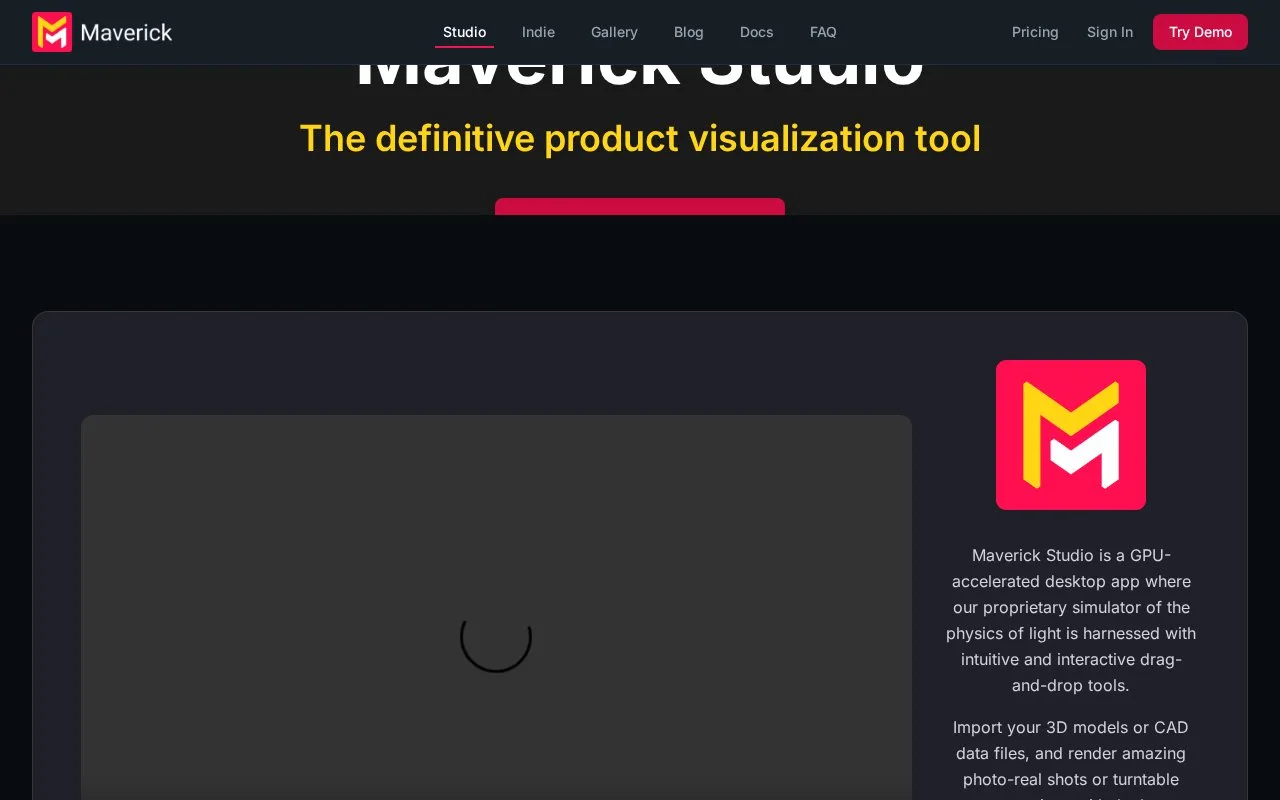The height and width of the screenshot is (800, 1280).
Task: Open the Studio tab
Action: (464, 32)
